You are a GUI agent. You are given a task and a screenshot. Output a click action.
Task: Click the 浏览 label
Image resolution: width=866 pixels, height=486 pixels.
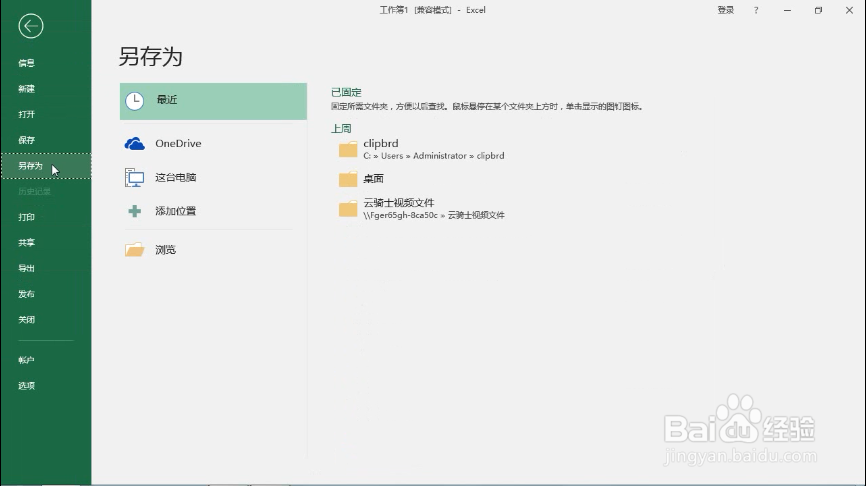(x=166, y=250)
